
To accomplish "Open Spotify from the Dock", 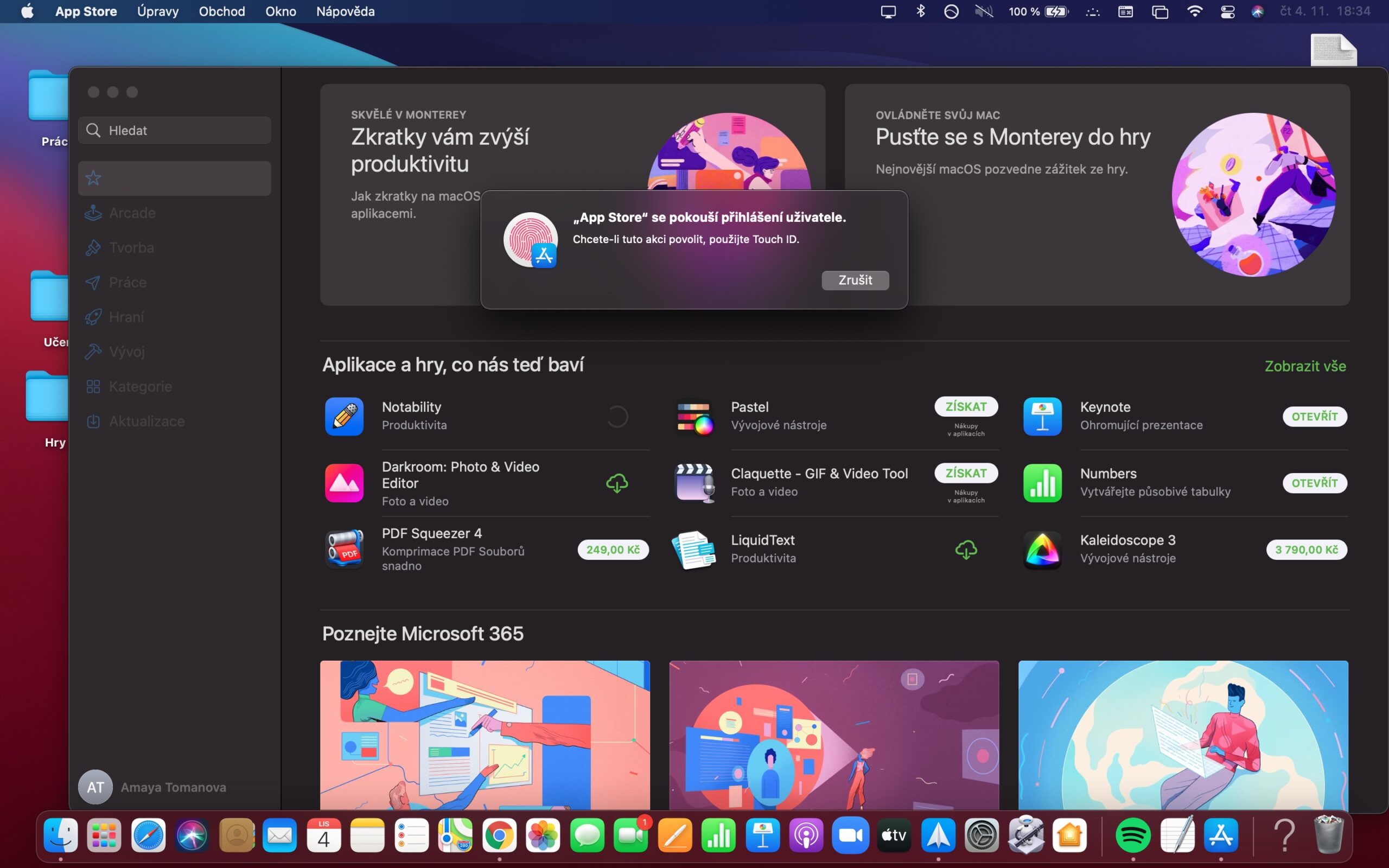I will 1133,835.
